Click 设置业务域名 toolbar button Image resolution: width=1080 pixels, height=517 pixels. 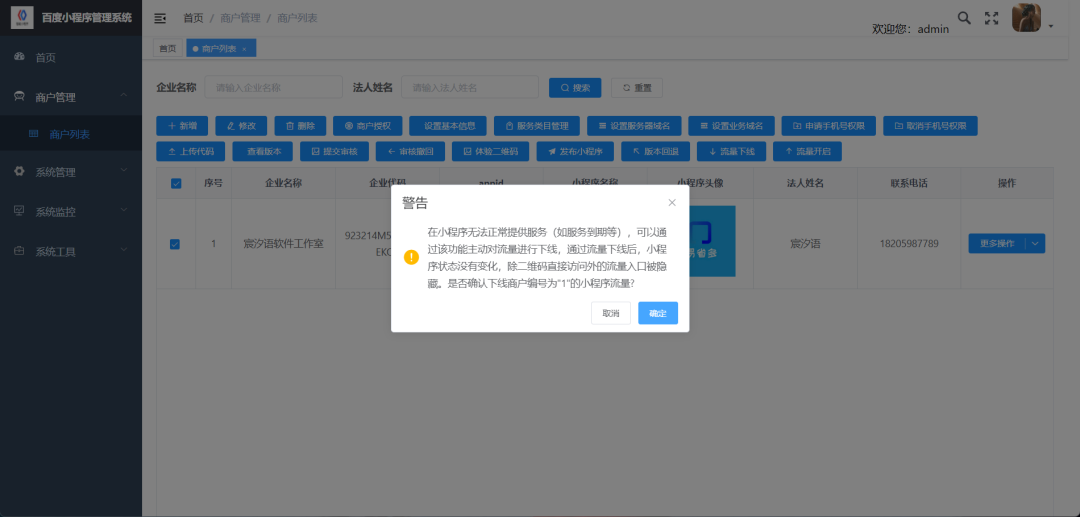click(x=731, y=126)
